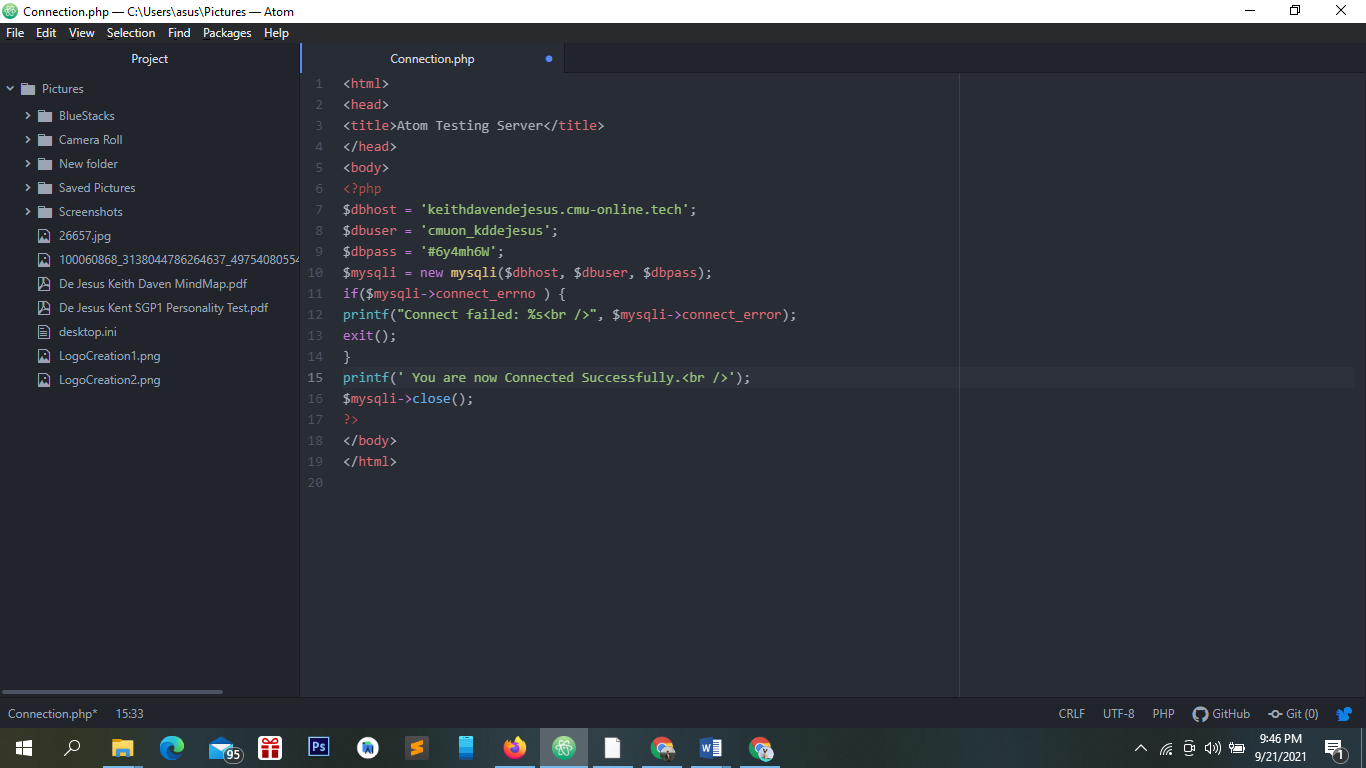Open Microsoft Edge from the taskbar

[172, 747]
